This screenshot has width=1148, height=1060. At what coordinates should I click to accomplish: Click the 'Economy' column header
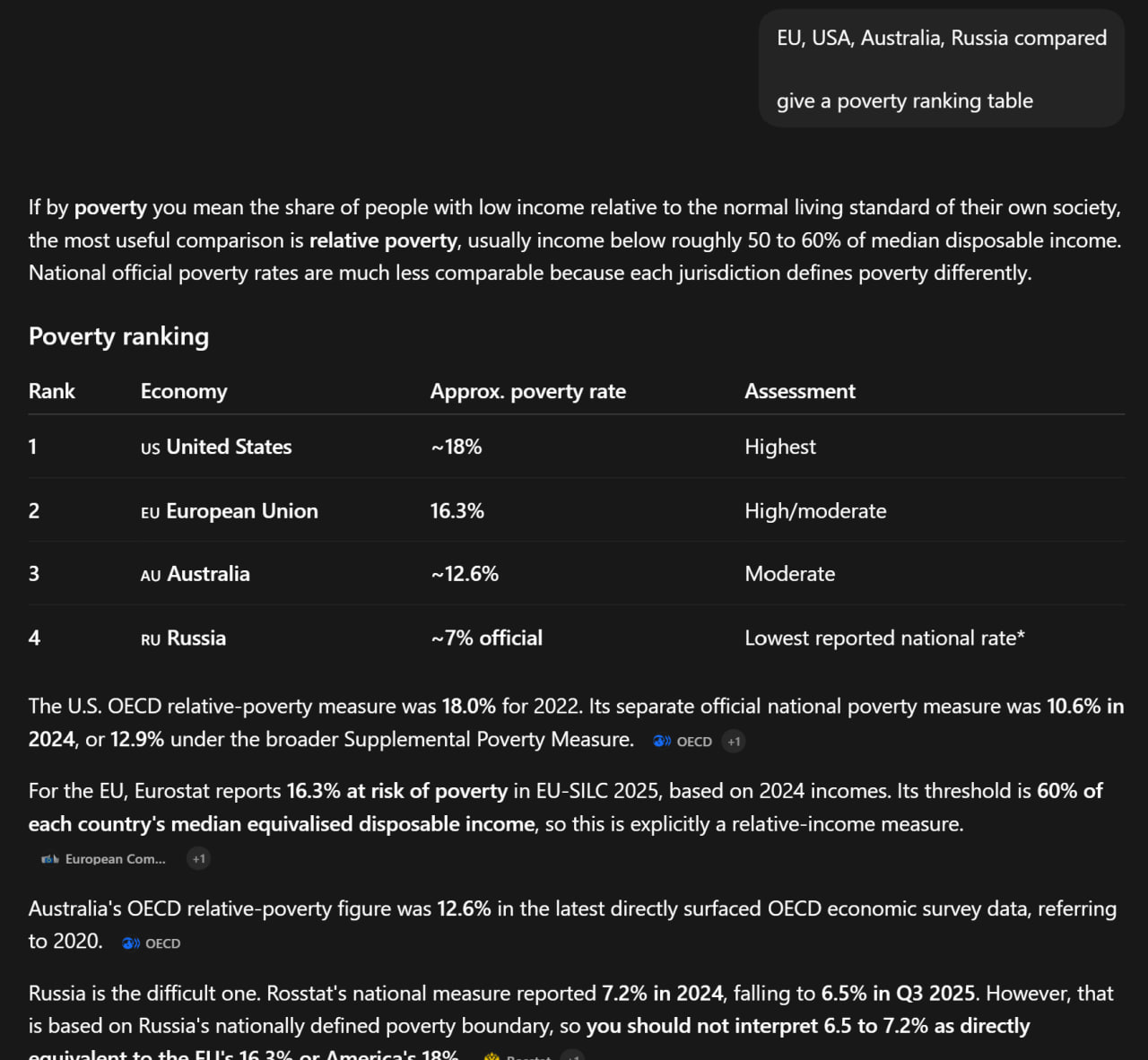pyautogui.click(x=184, y=391)
